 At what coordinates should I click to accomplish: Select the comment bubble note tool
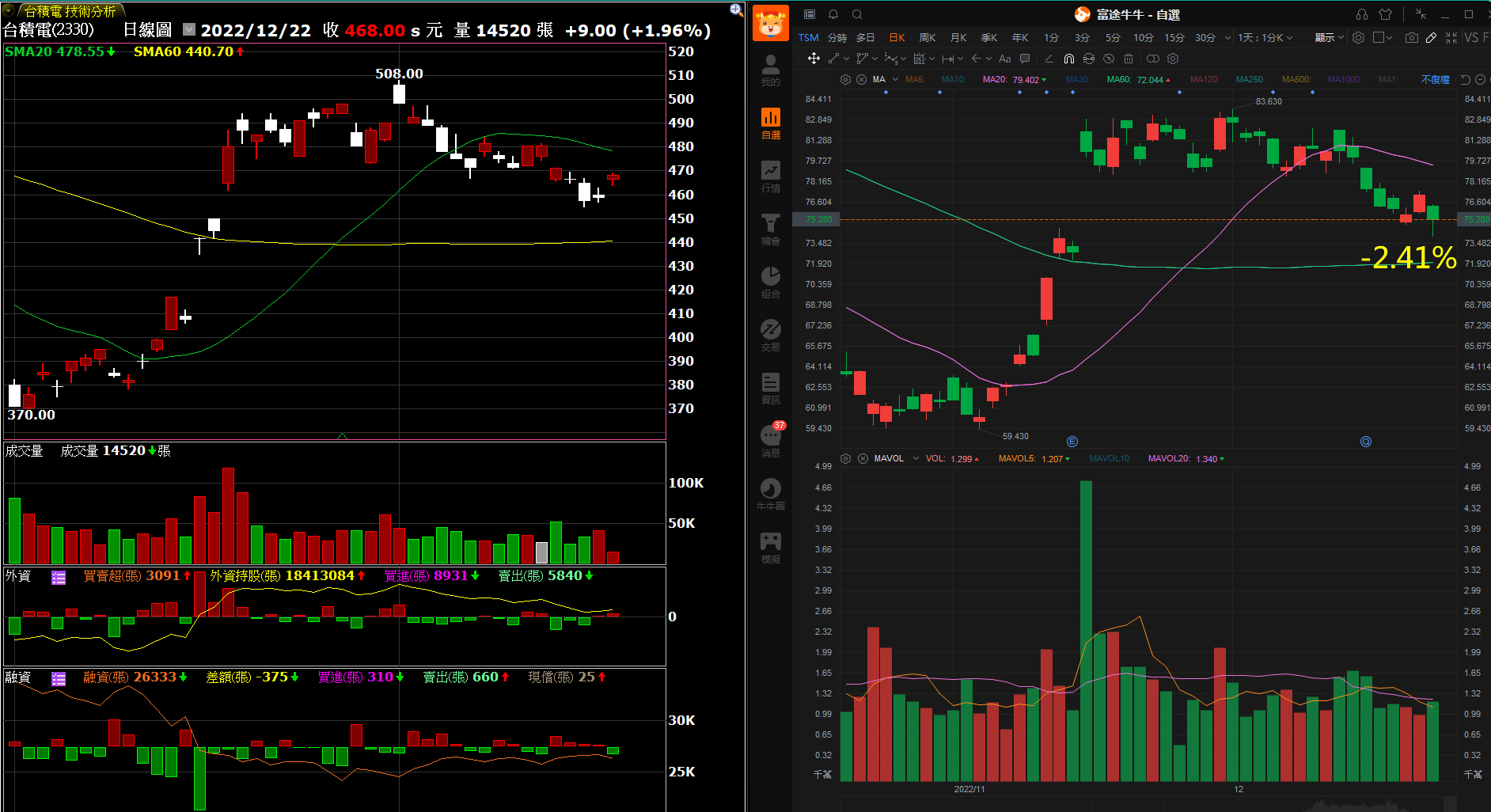[x=1025, y=59]
